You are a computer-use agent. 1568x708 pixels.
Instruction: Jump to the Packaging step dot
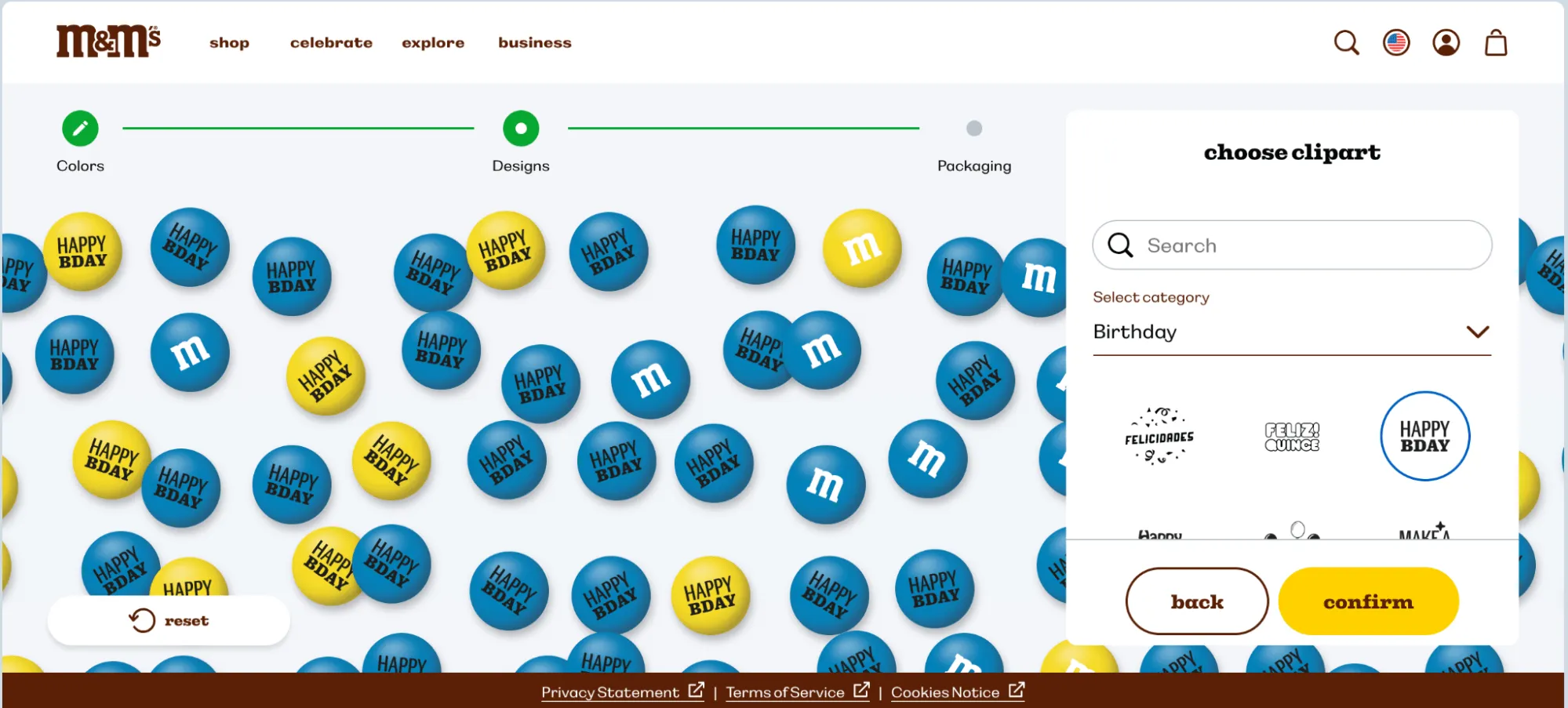pos(974,129)
